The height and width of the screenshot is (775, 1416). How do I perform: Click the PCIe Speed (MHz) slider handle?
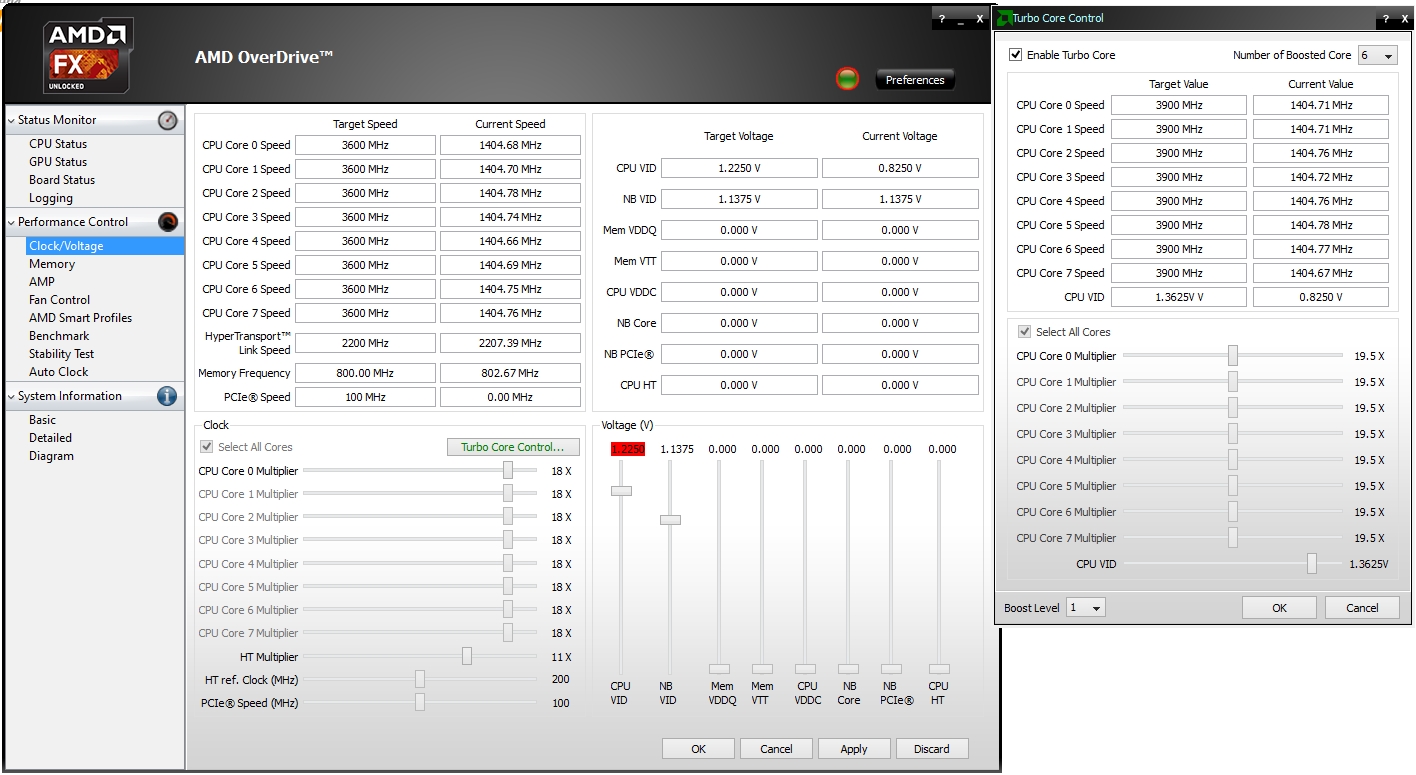(x=420, y=703)
